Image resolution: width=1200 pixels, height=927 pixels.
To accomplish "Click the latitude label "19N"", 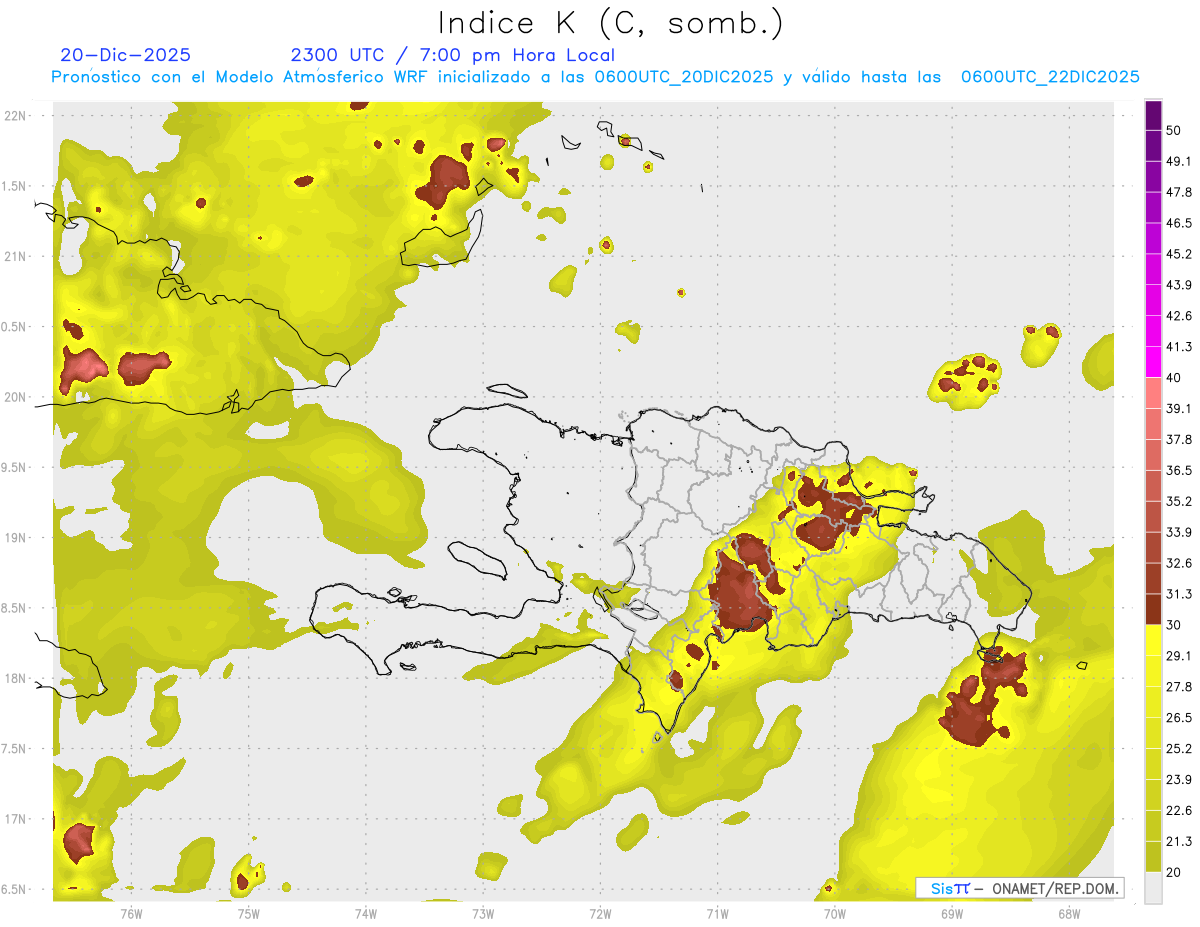I will [x=16, y=537].
